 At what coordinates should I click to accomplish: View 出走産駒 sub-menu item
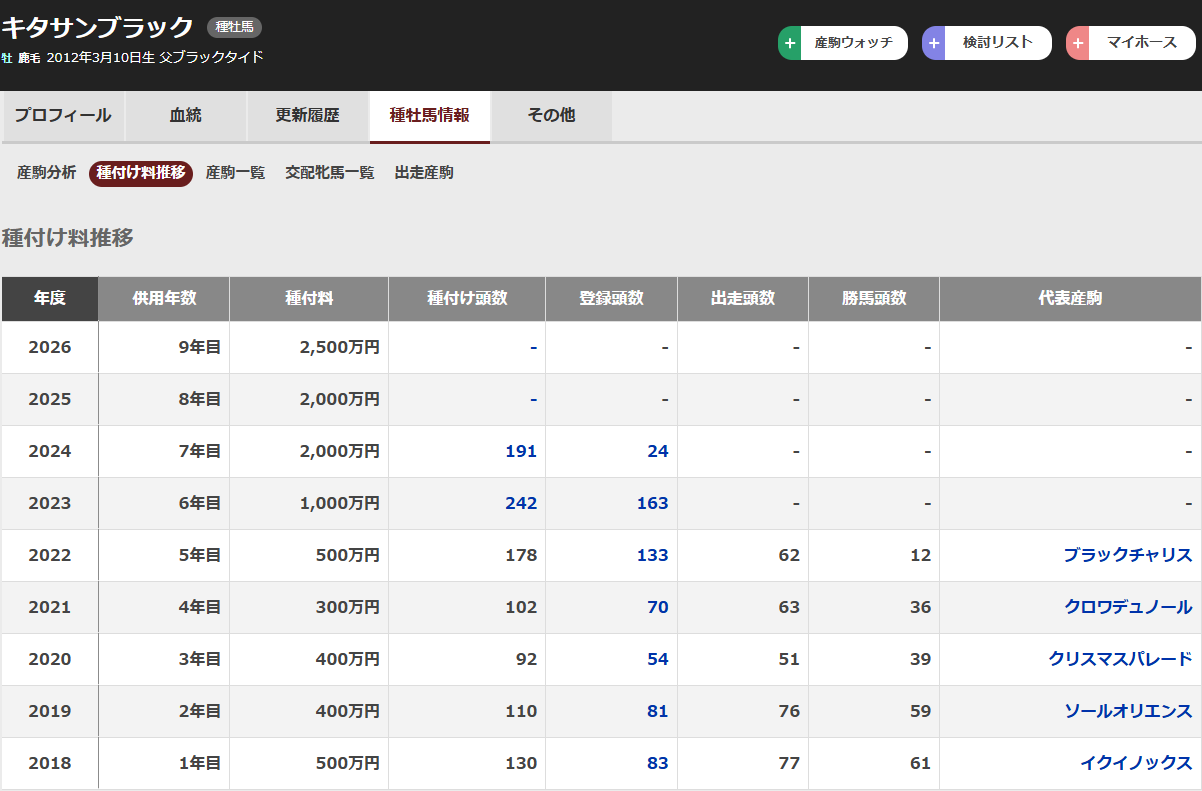(424, 173)
